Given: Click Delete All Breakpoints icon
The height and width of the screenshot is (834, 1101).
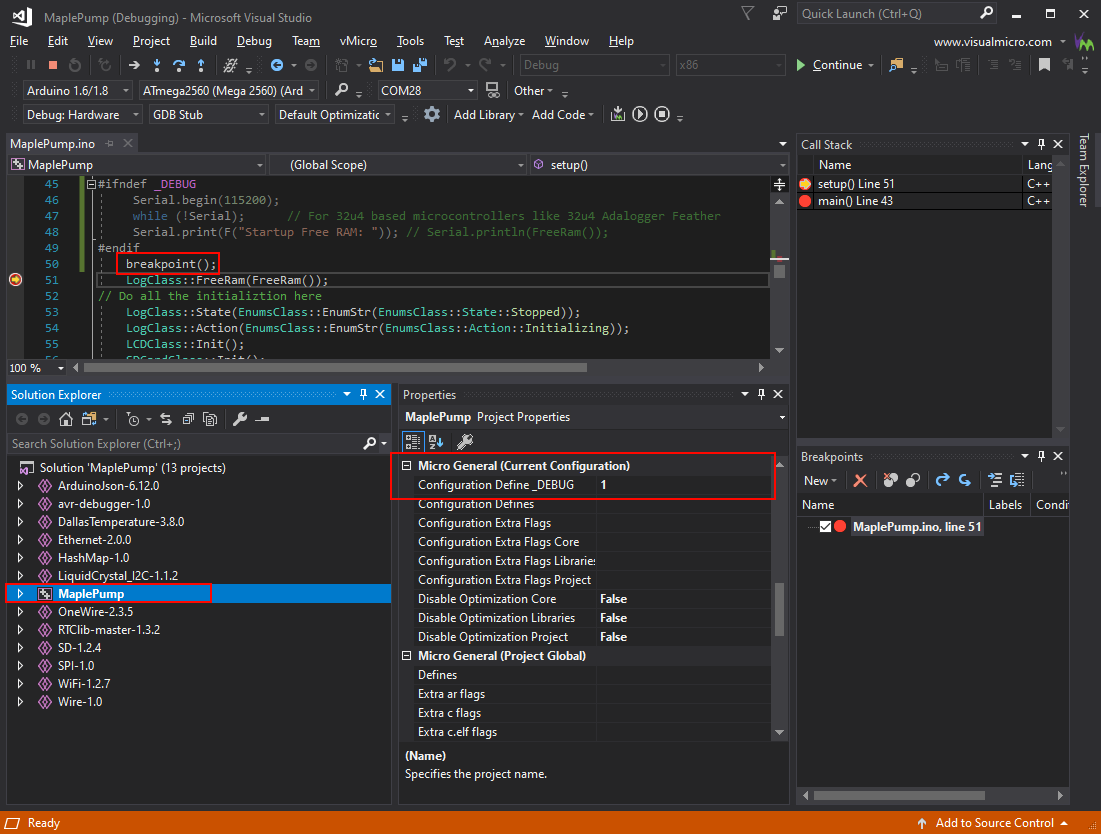Looking at the screenshot, I should coord(890,481).
